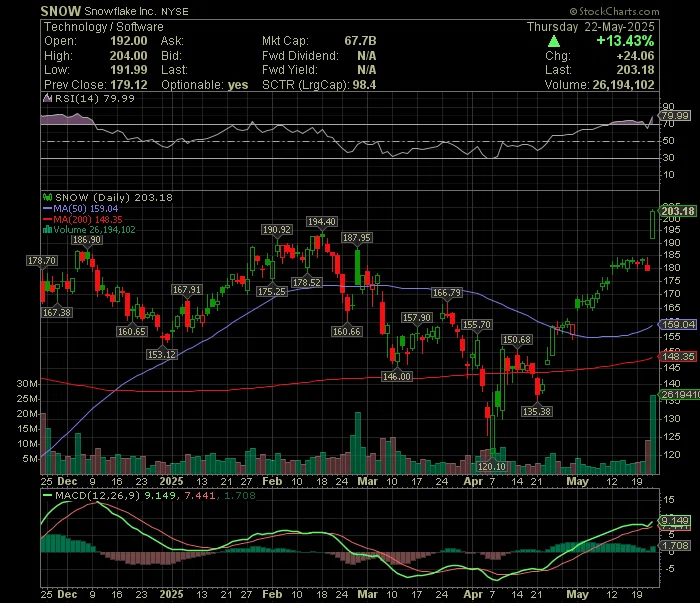700x603 pixels.
Task: Select the 150.68 high label
Action: point(517,340)
